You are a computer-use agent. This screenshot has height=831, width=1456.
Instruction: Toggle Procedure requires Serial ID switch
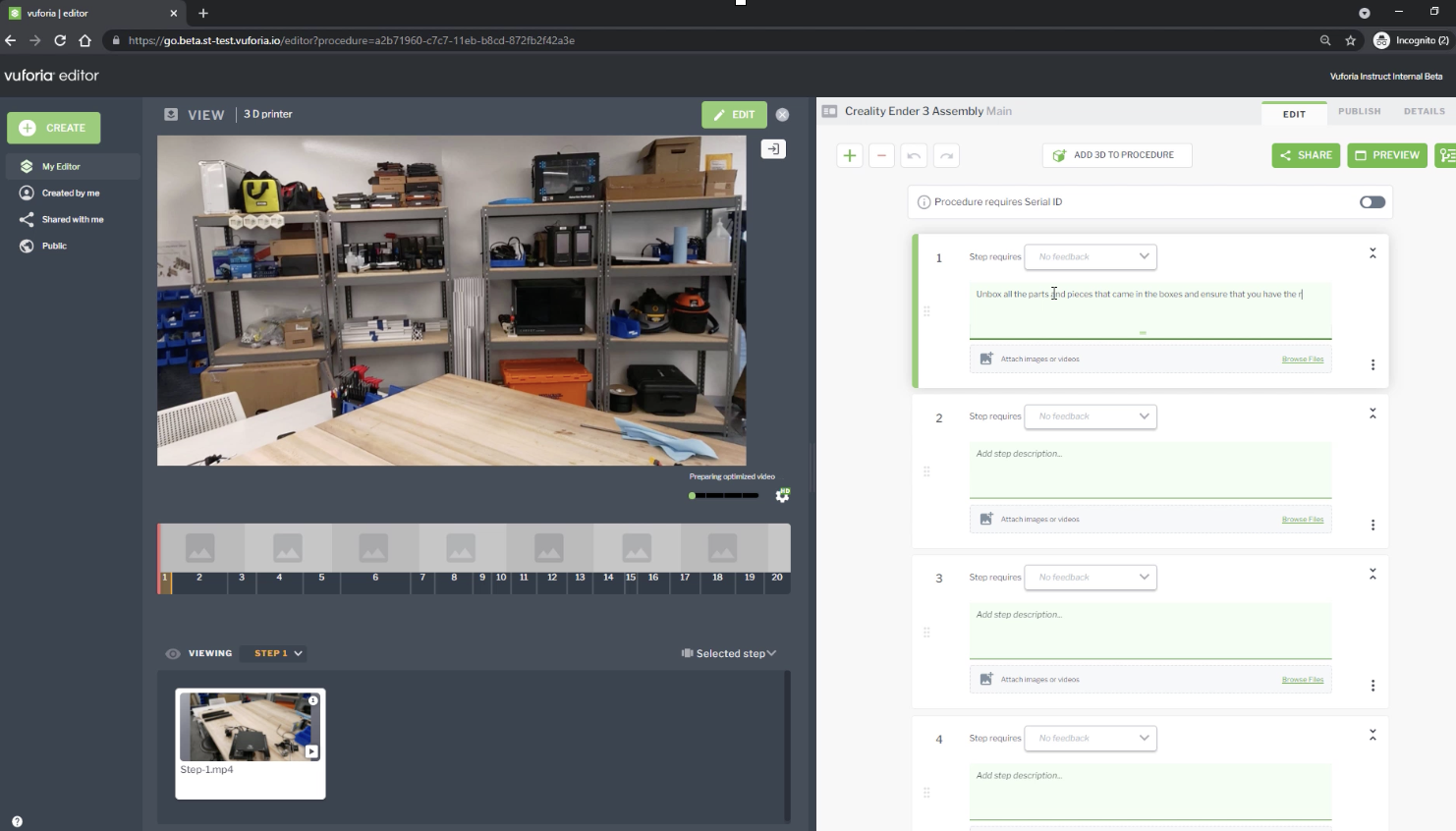[1372, 202]
